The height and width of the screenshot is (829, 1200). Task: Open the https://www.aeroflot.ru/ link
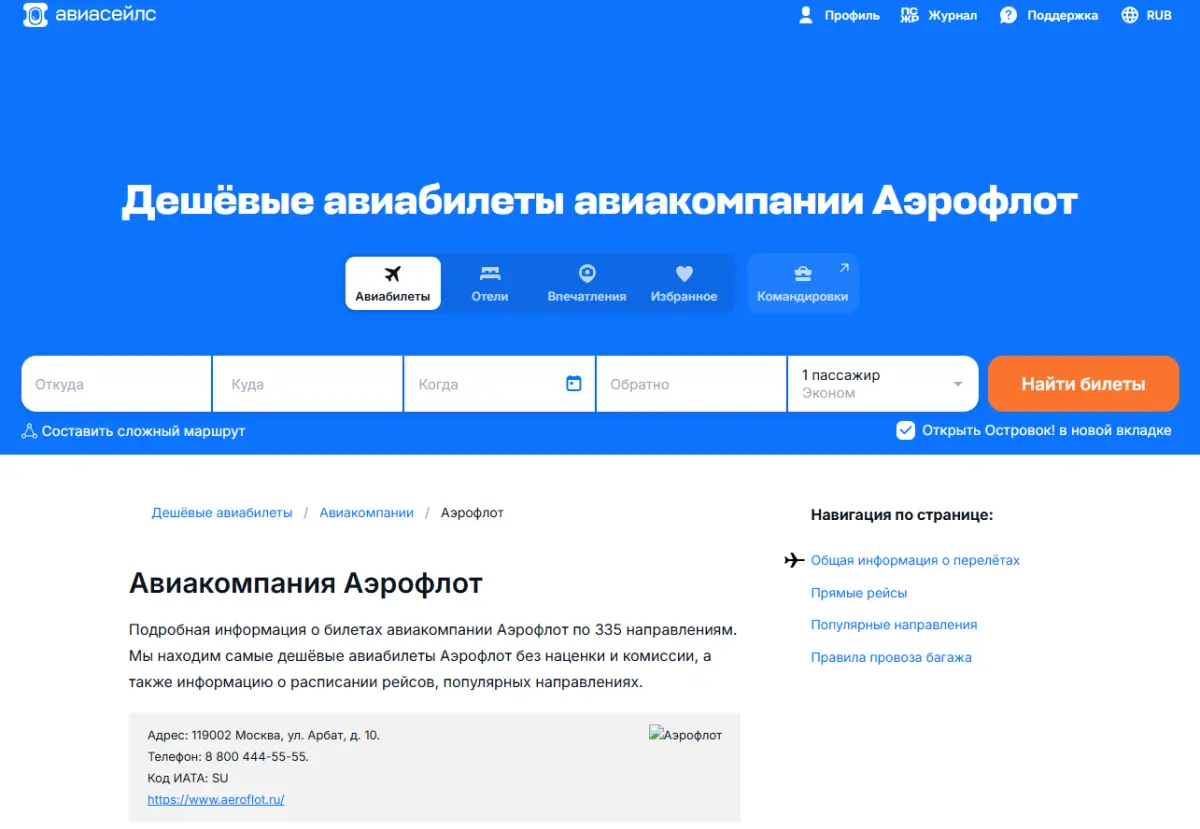click(216, 800)
